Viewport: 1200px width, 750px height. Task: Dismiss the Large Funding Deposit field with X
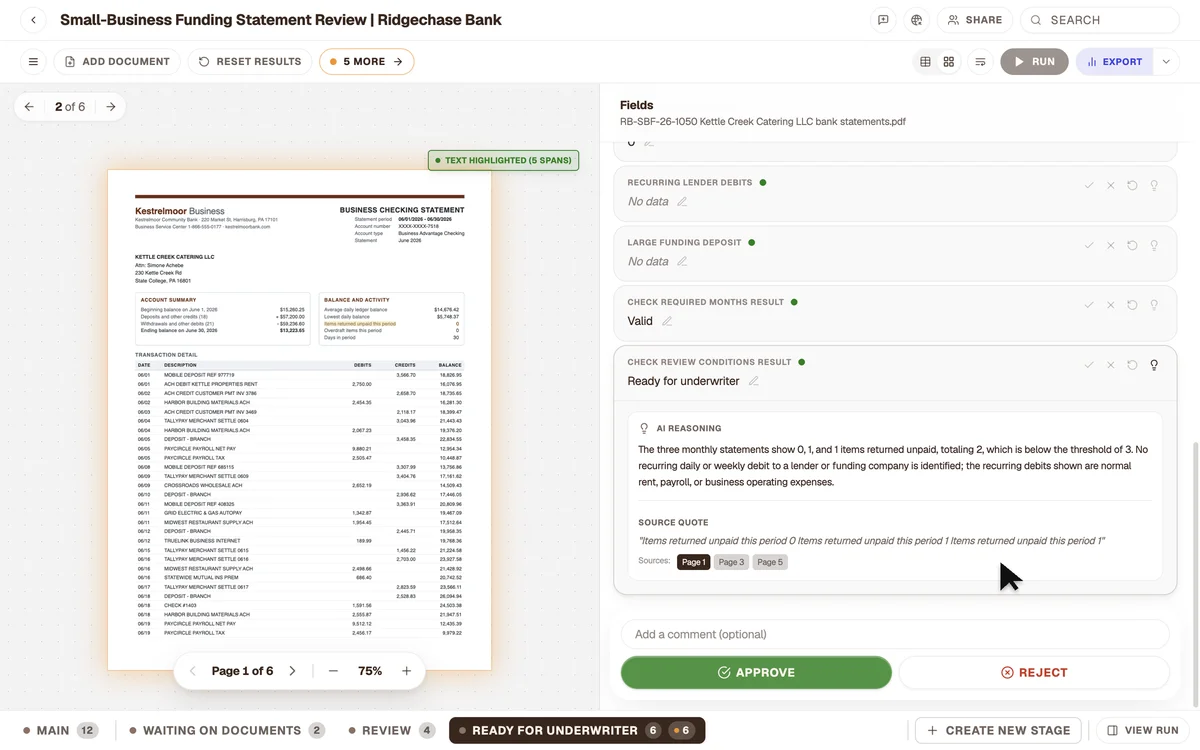coord(1111,245)
